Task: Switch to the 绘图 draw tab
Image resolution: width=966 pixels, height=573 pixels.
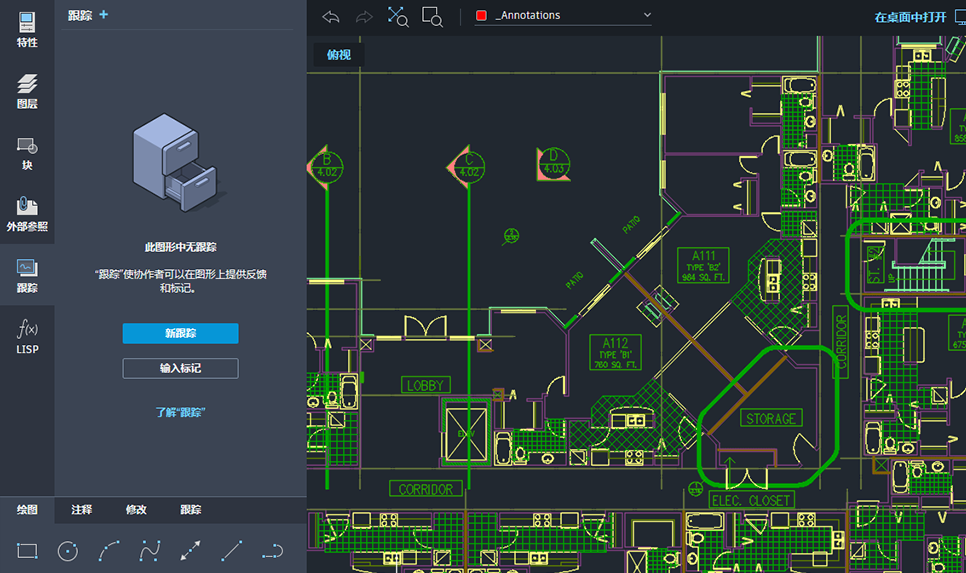Action: click(27, 510)
